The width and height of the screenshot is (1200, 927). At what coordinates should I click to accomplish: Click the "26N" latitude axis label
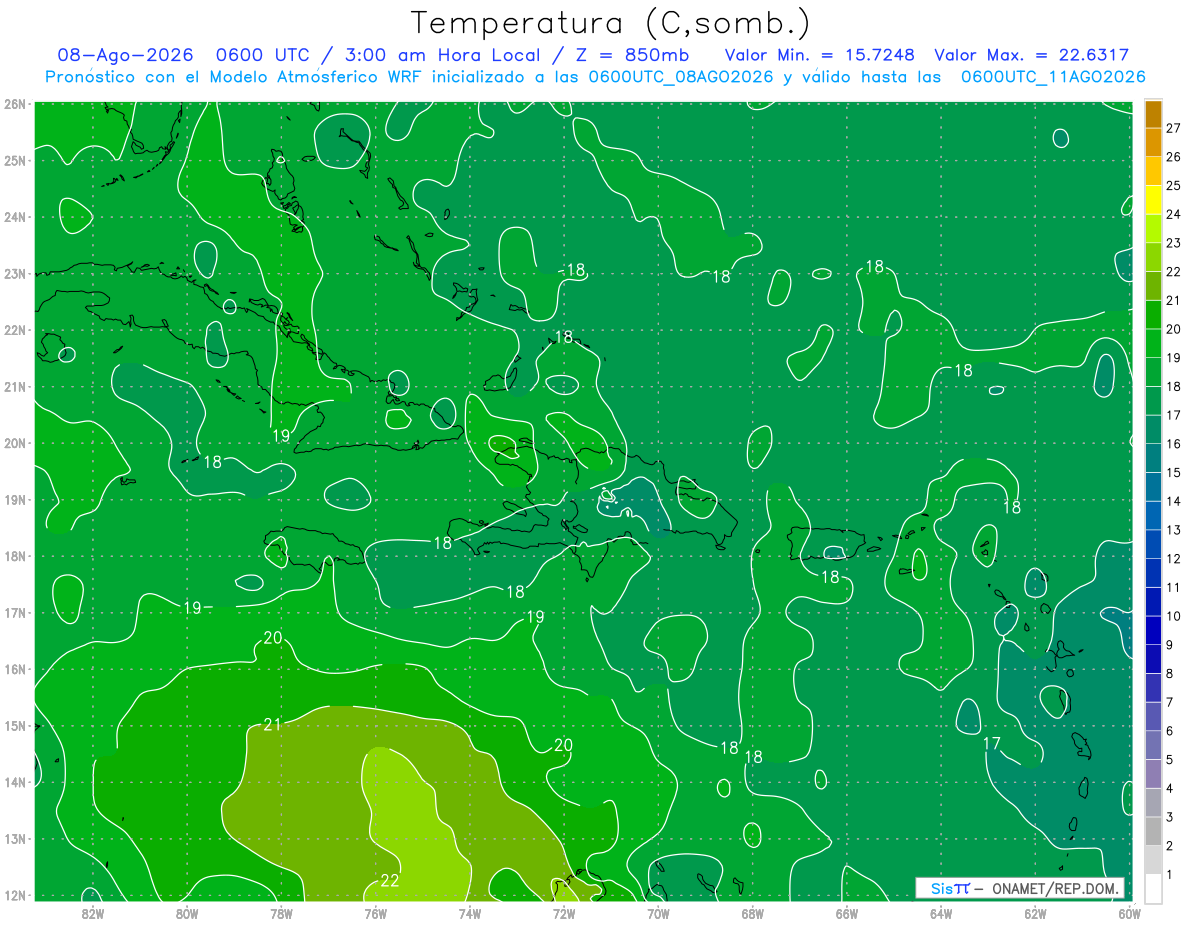[14, 104]
